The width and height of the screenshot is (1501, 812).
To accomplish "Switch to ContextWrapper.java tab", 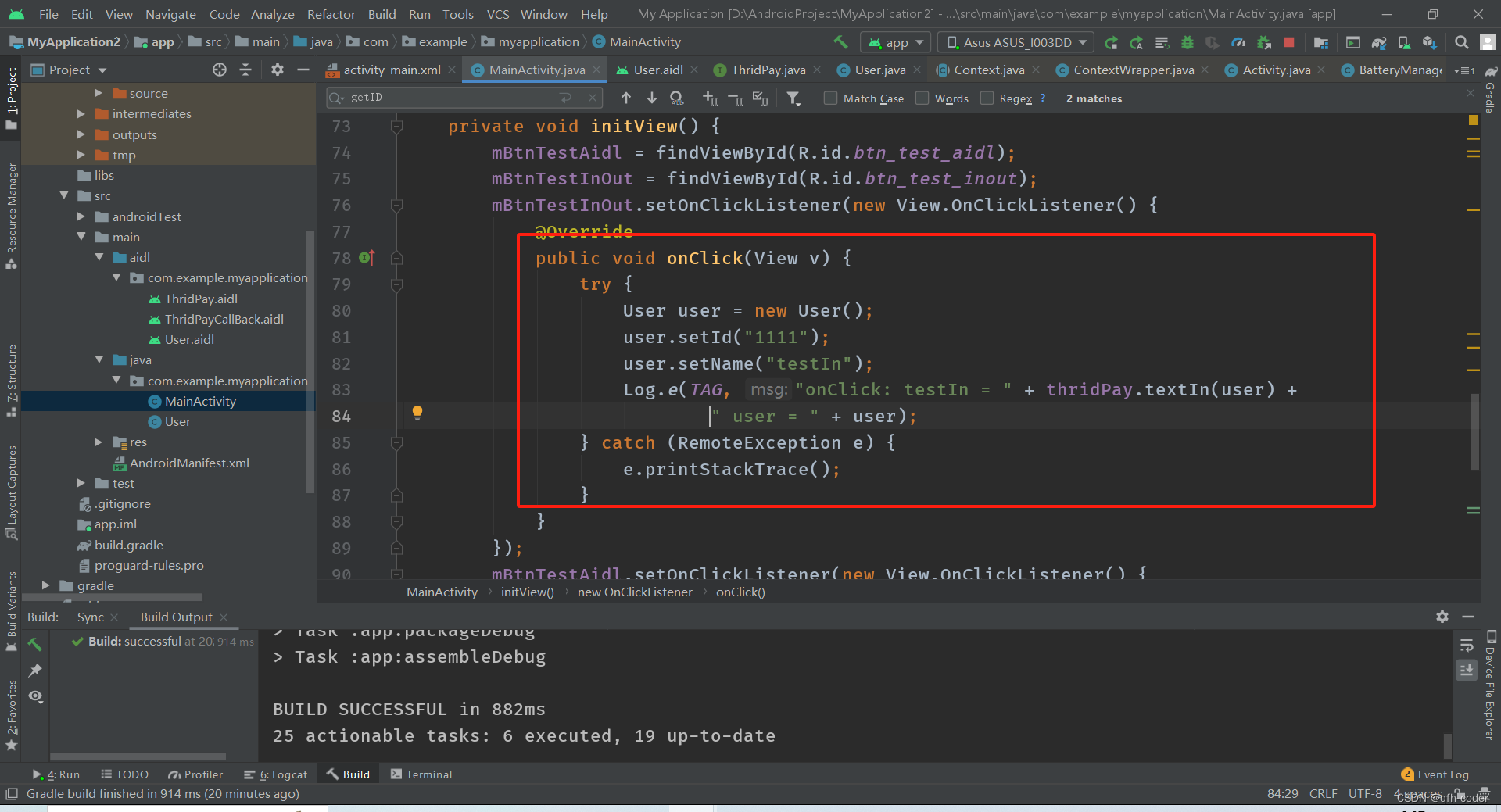I will pyautogui.click(x=1134, y=70).
